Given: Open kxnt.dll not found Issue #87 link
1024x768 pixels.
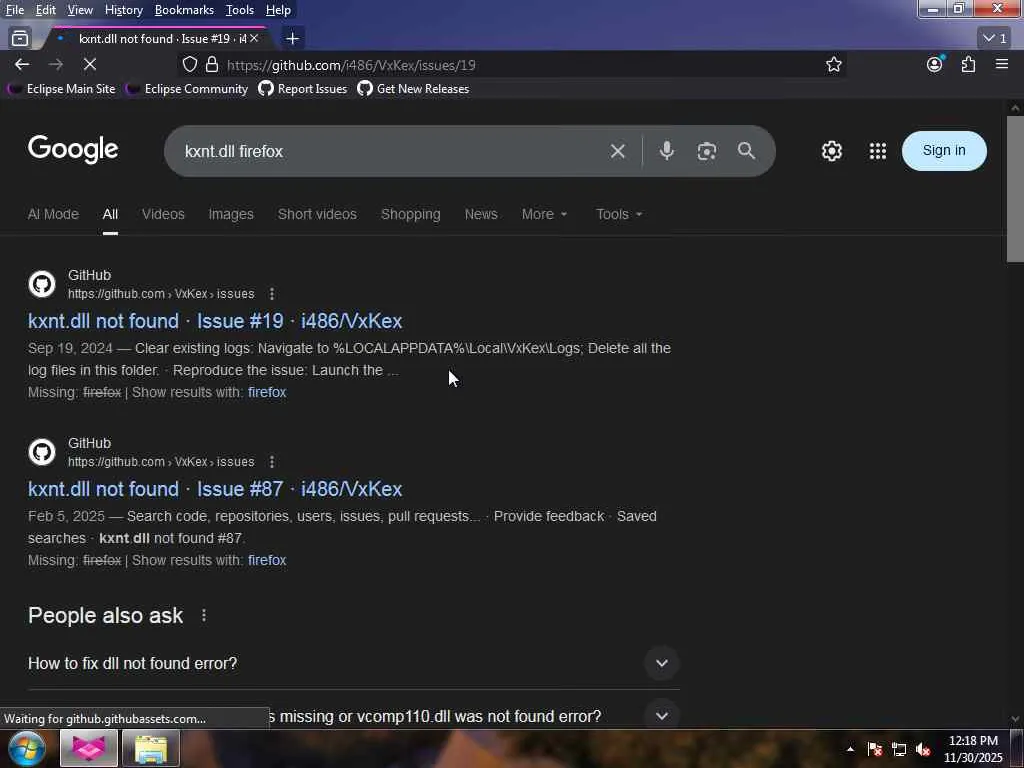Looking at the screenshot, I should point(215,489).
